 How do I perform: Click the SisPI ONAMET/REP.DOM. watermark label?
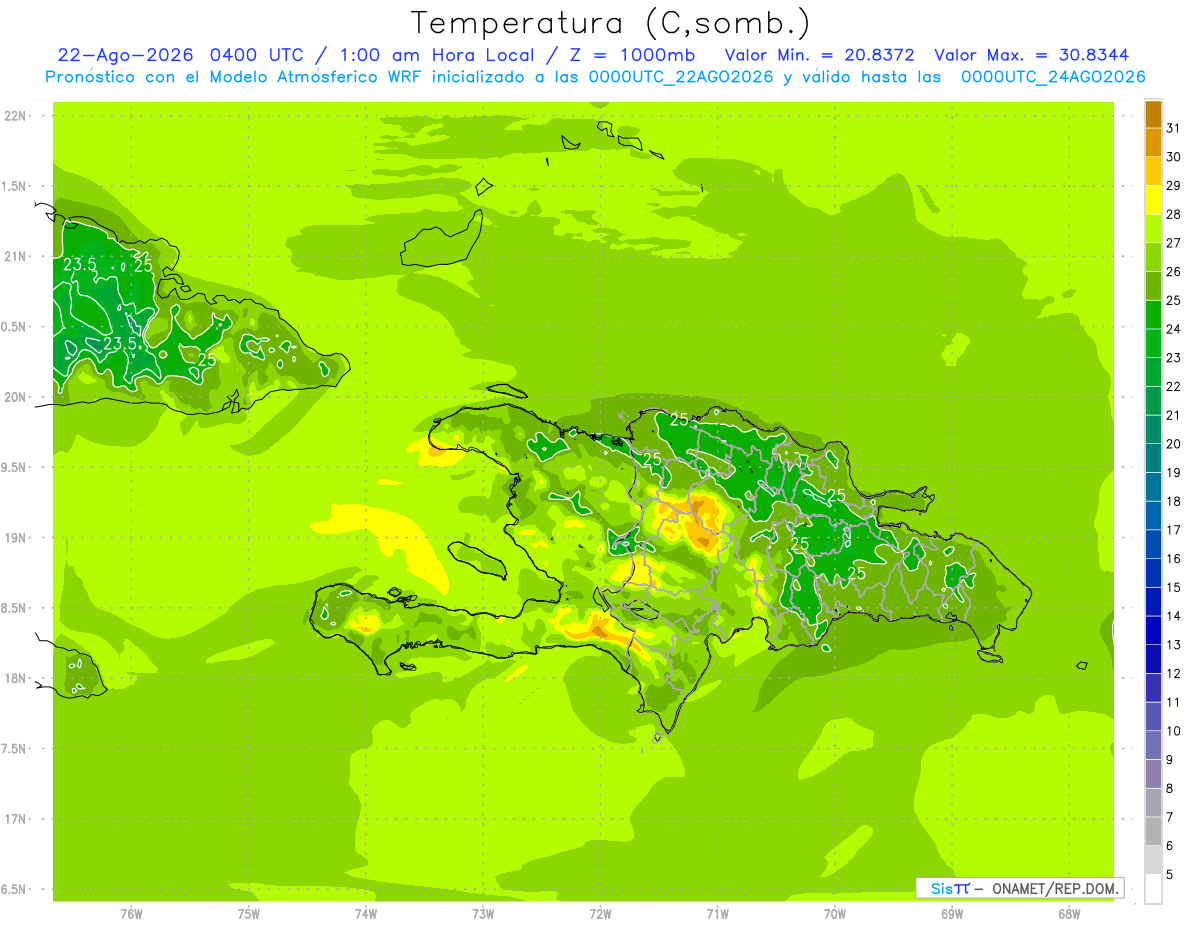[1020, 888]
